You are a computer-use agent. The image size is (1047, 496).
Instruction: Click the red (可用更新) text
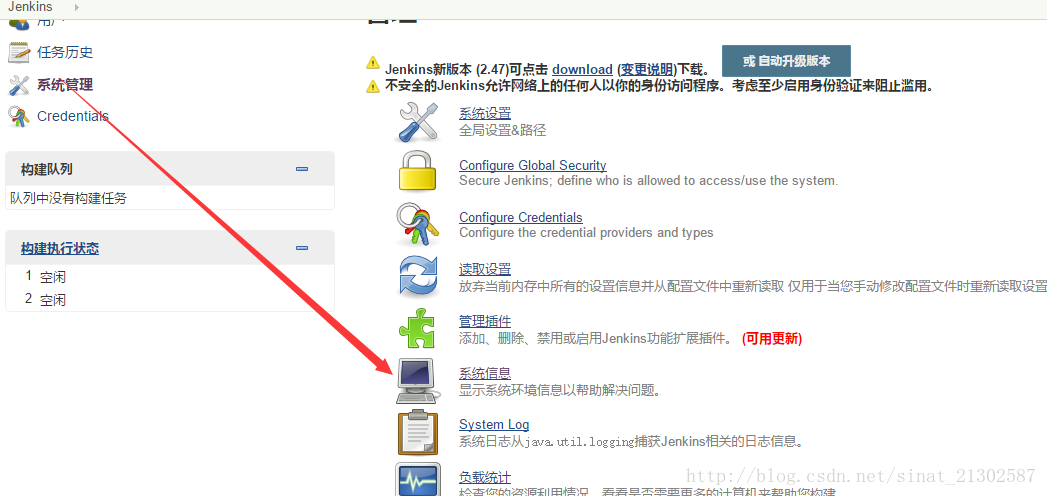click(x=772, y=338)
